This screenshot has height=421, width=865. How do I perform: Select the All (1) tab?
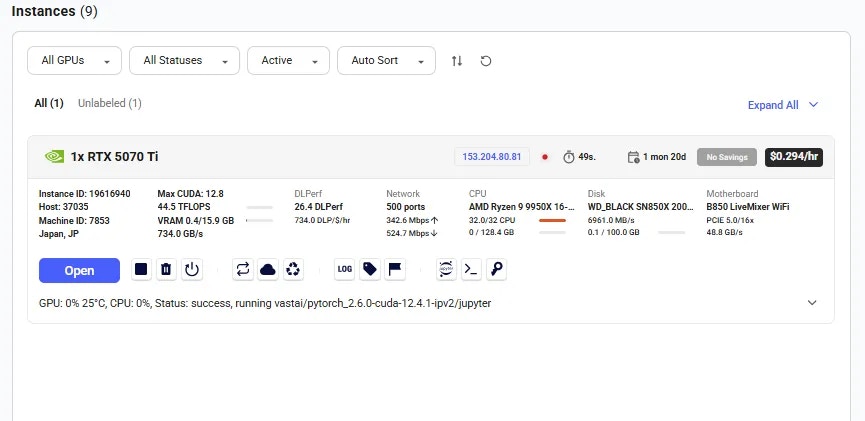(49, 103)
